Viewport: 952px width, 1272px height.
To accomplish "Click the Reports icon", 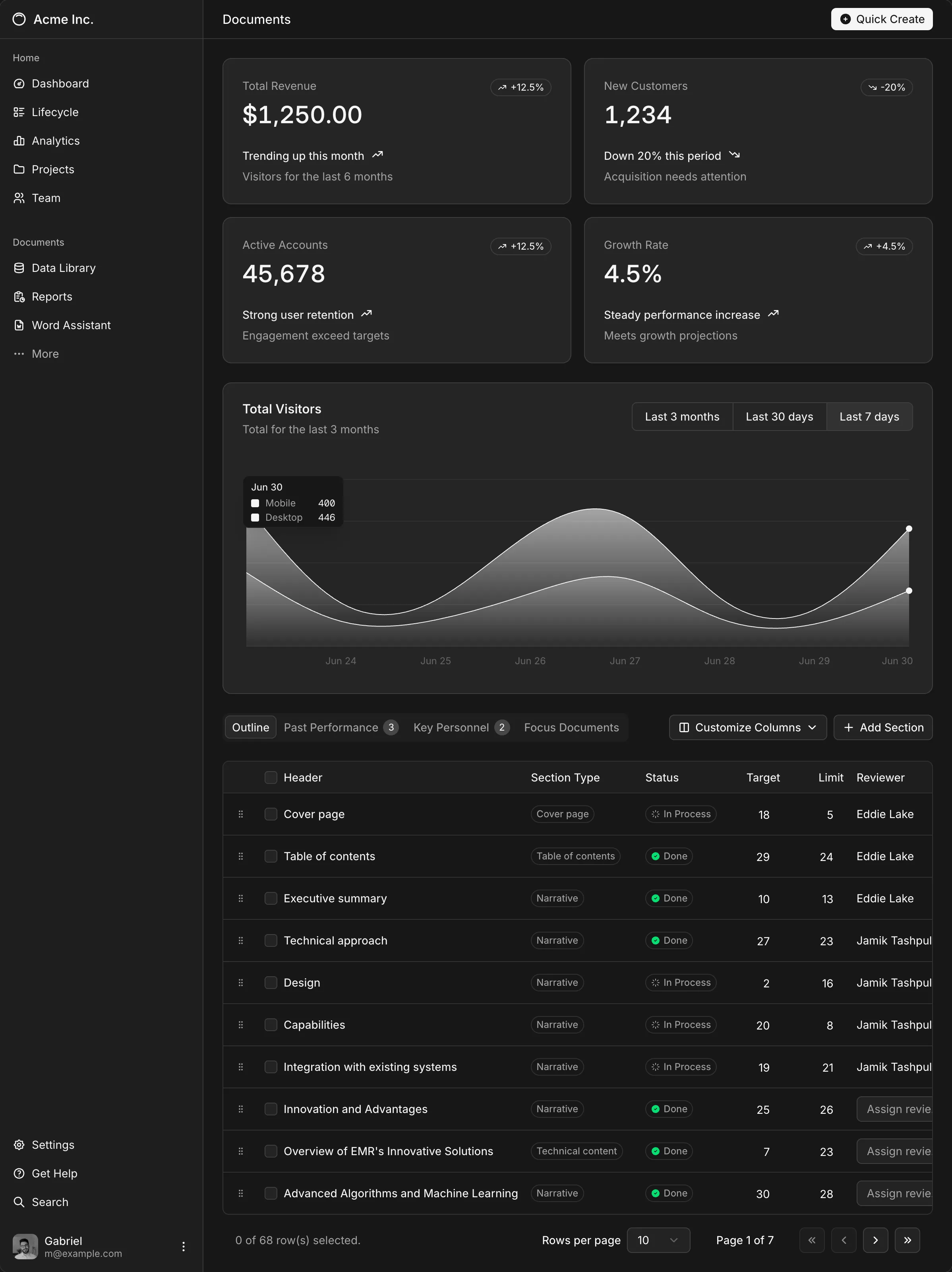I will pyautogui.click(x=19, y=297).
